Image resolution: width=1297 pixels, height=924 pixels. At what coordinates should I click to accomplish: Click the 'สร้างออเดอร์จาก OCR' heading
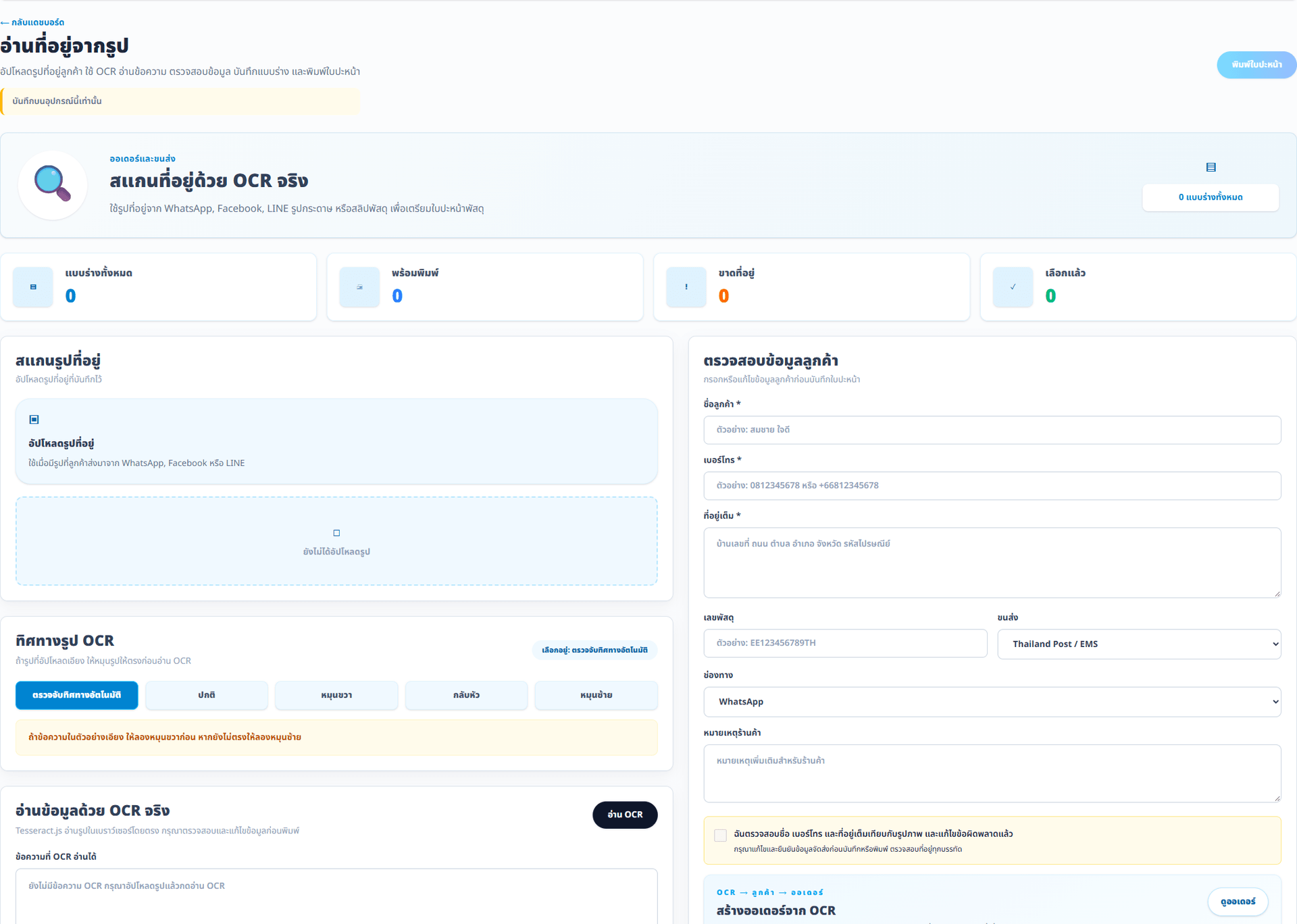(776, 910)
